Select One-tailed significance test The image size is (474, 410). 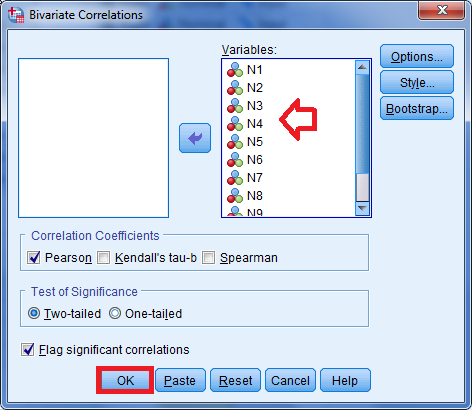(115, 313)
